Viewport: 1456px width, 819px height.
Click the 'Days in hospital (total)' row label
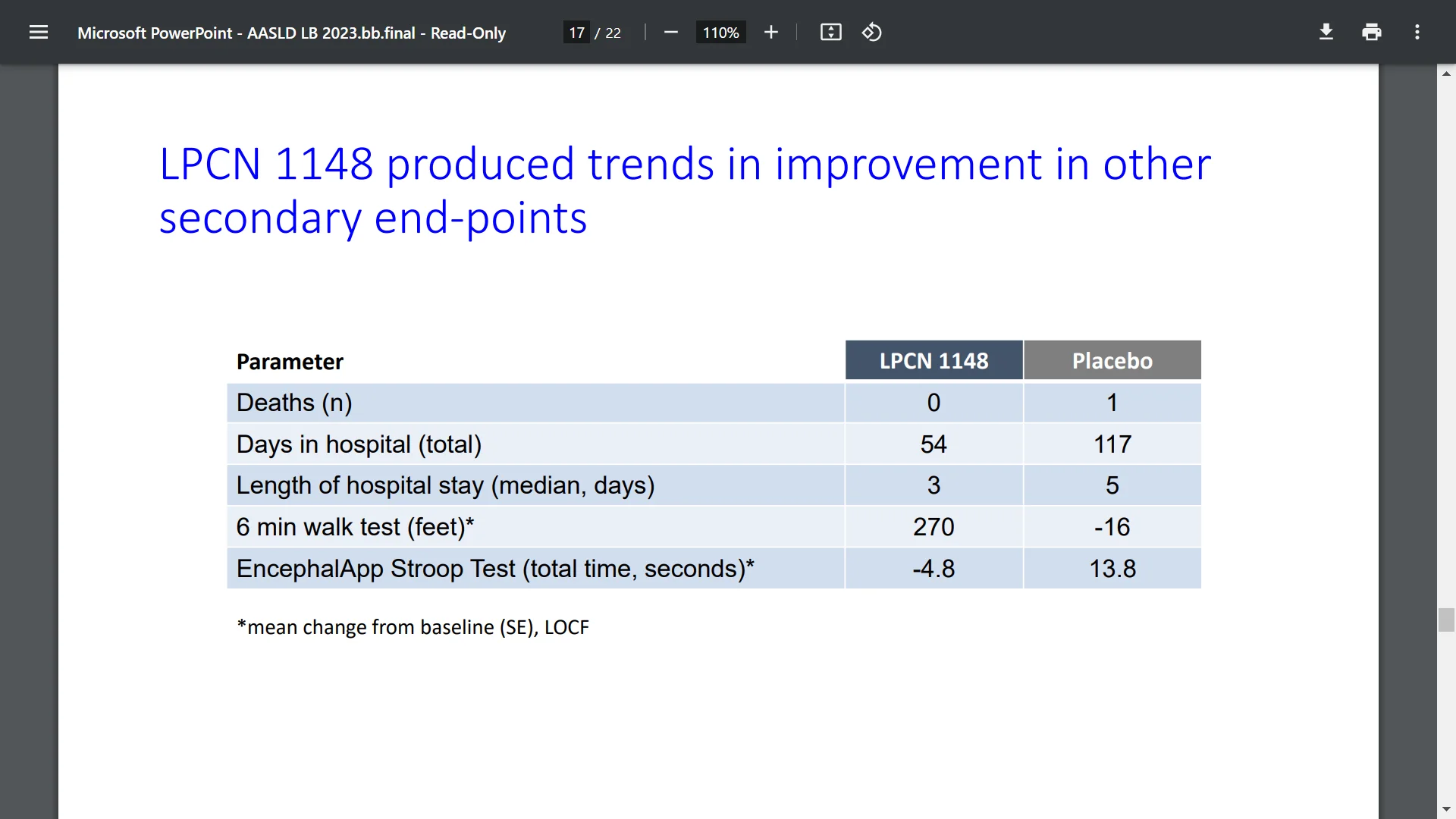(359, 444)
